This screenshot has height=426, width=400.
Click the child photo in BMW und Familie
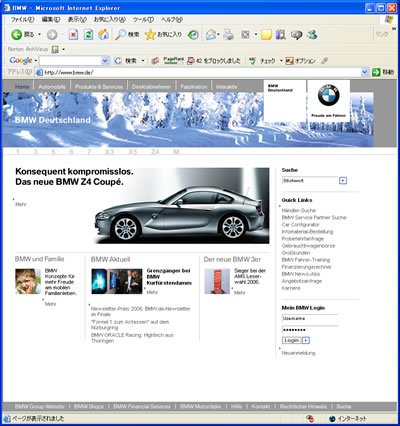click(28, 281)
